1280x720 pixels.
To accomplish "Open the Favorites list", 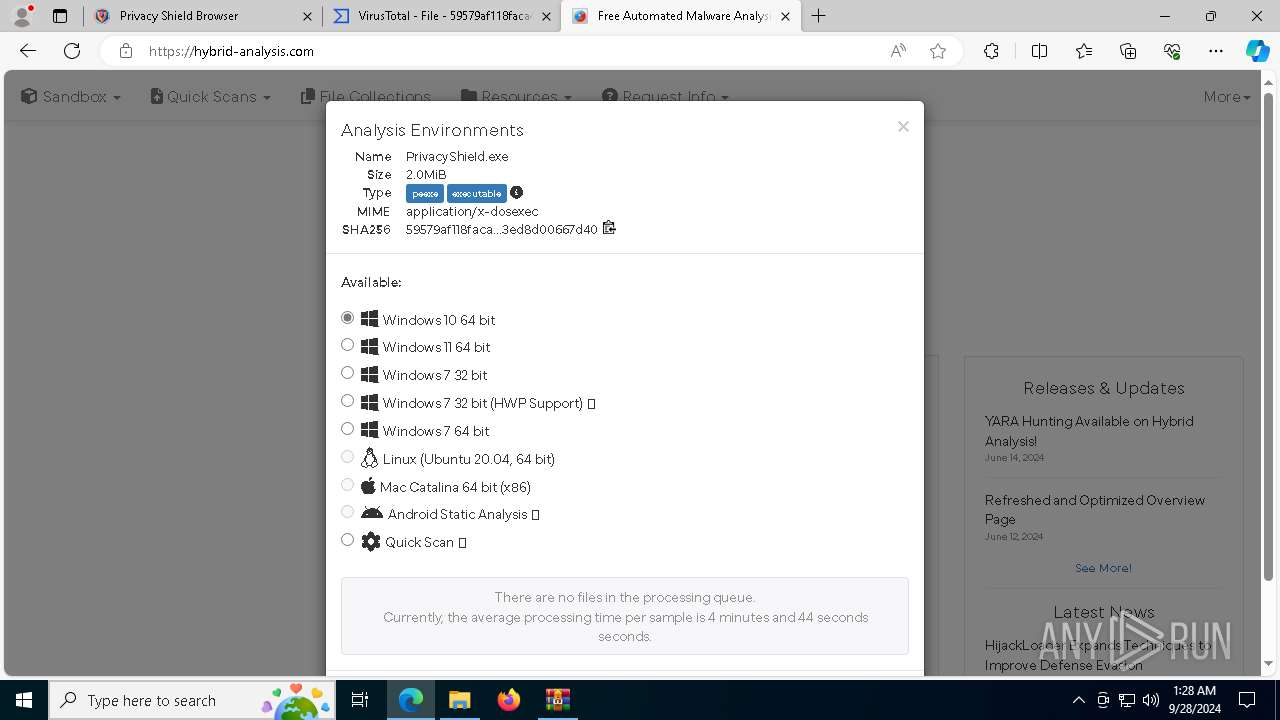I will click(1084, 51).
